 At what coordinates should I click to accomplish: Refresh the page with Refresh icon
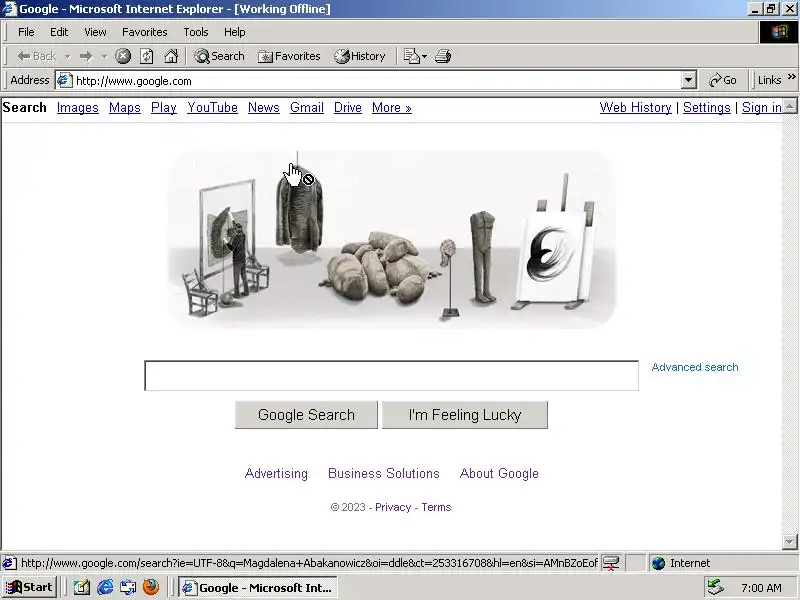(x=147, y=56)
